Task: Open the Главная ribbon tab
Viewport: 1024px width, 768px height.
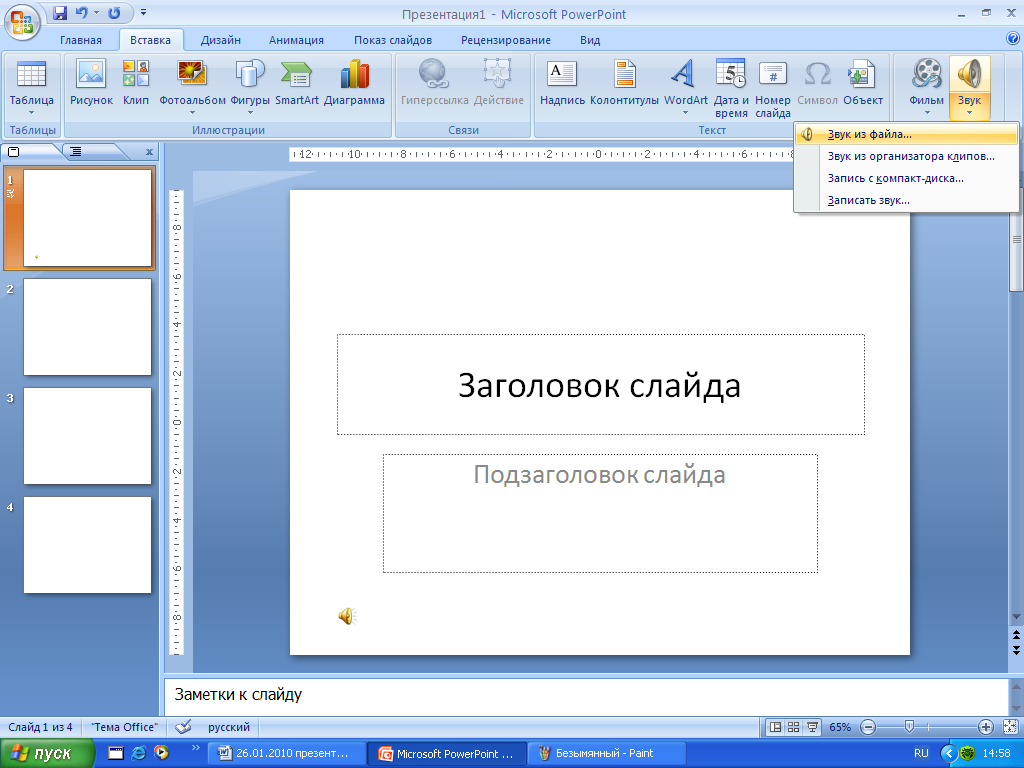Action: pos(81,40)
